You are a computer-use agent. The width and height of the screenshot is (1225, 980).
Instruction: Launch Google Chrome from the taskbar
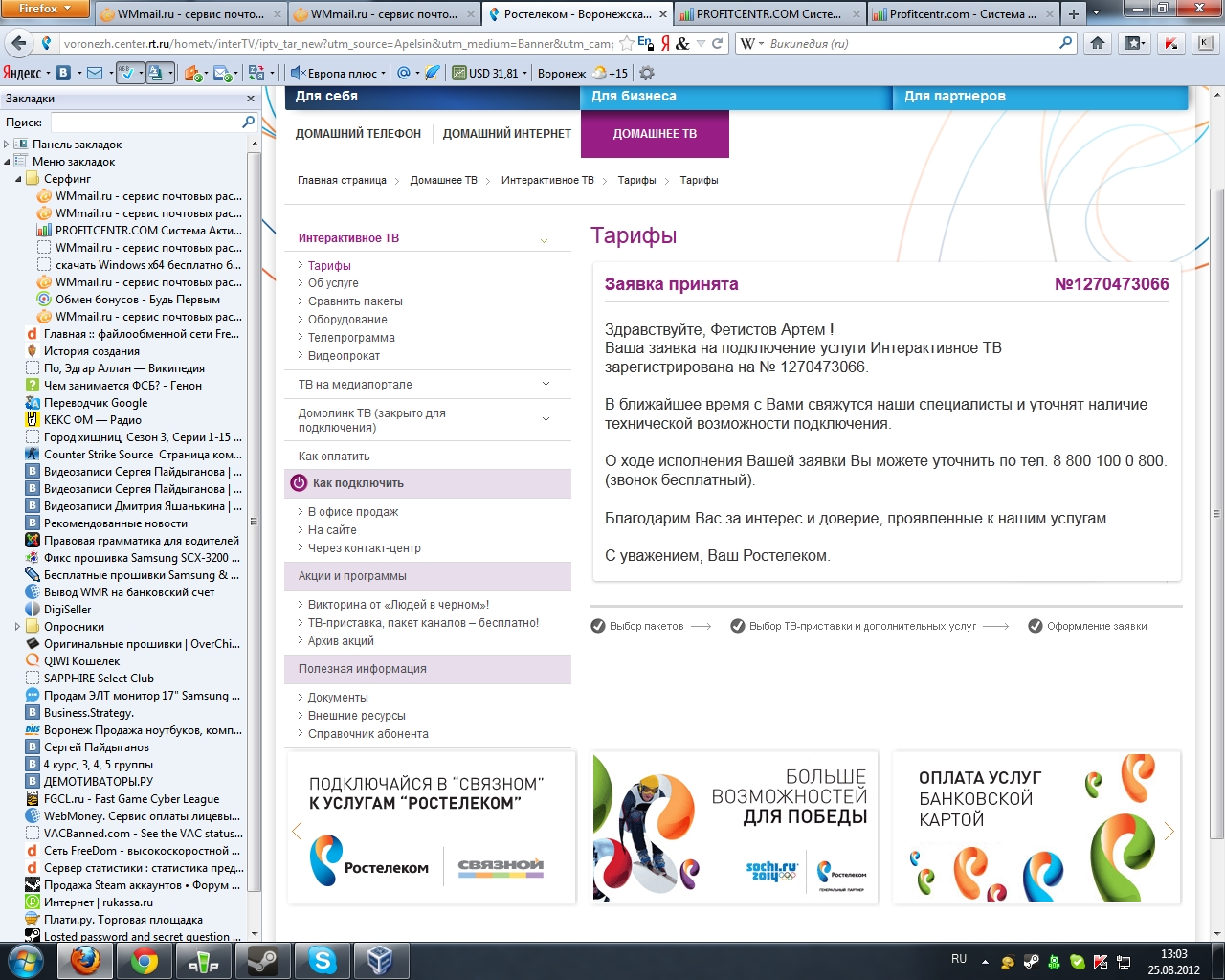coord(145,960)
